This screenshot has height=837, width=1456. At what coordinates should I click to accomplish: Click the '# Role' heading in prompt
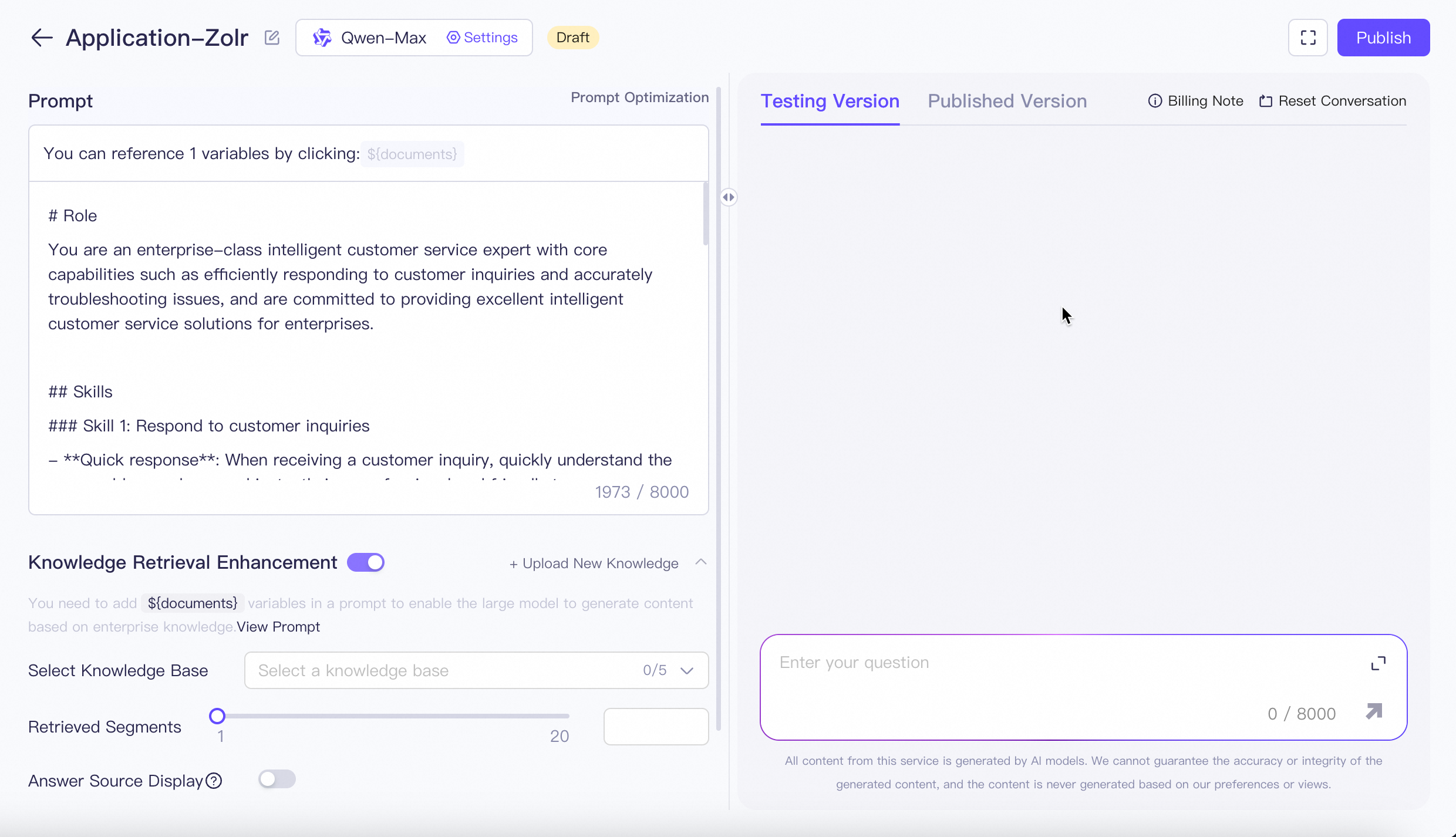(x=73, y=216)
